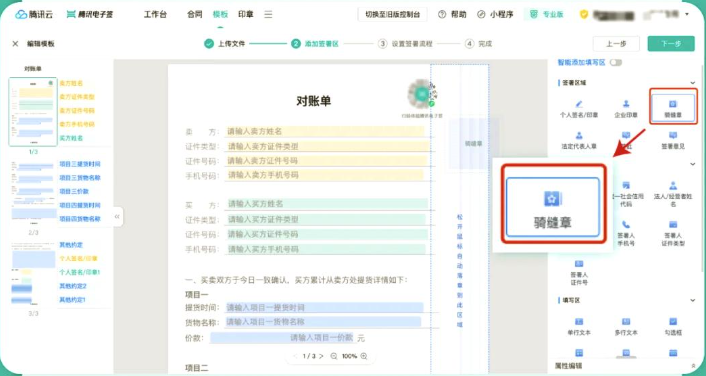The height and width of the screenshot is (376, 706).
Task: Zoom out the document preview
Action: click(x=334, y=356)
